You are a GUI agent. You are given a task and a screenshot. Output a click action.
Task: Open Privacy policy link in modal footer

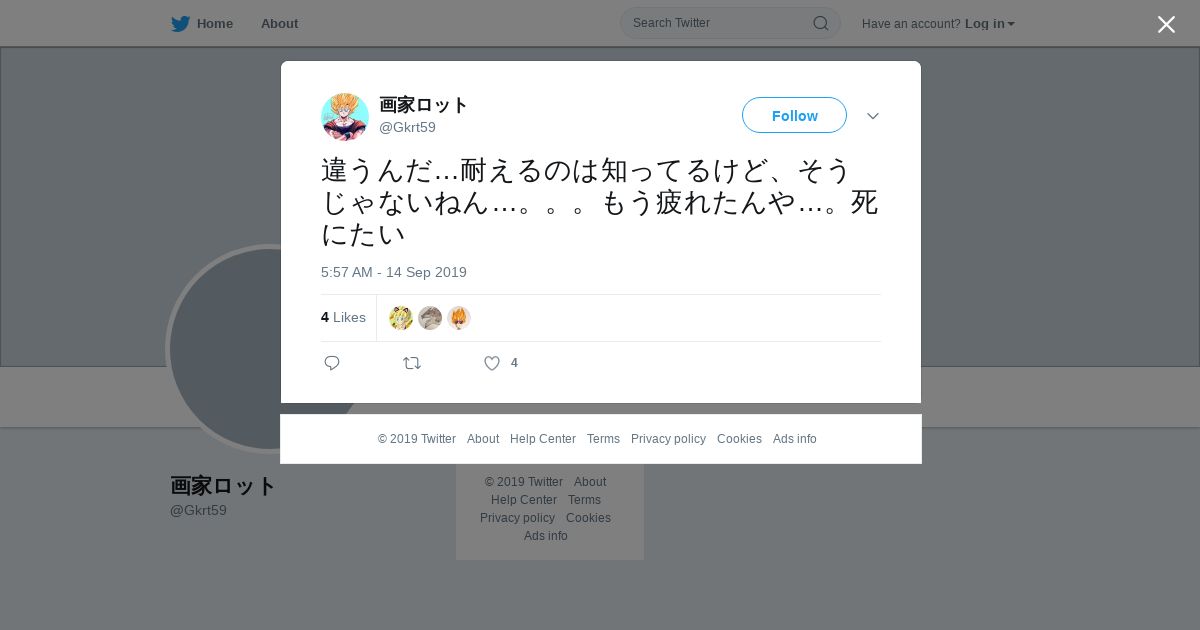[668, 439]
